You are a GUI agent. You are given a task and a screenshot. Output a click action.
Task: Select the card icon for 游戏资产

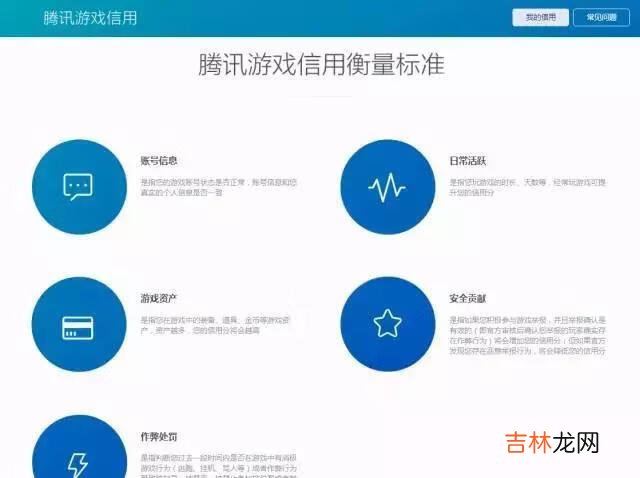pos(78,325)
